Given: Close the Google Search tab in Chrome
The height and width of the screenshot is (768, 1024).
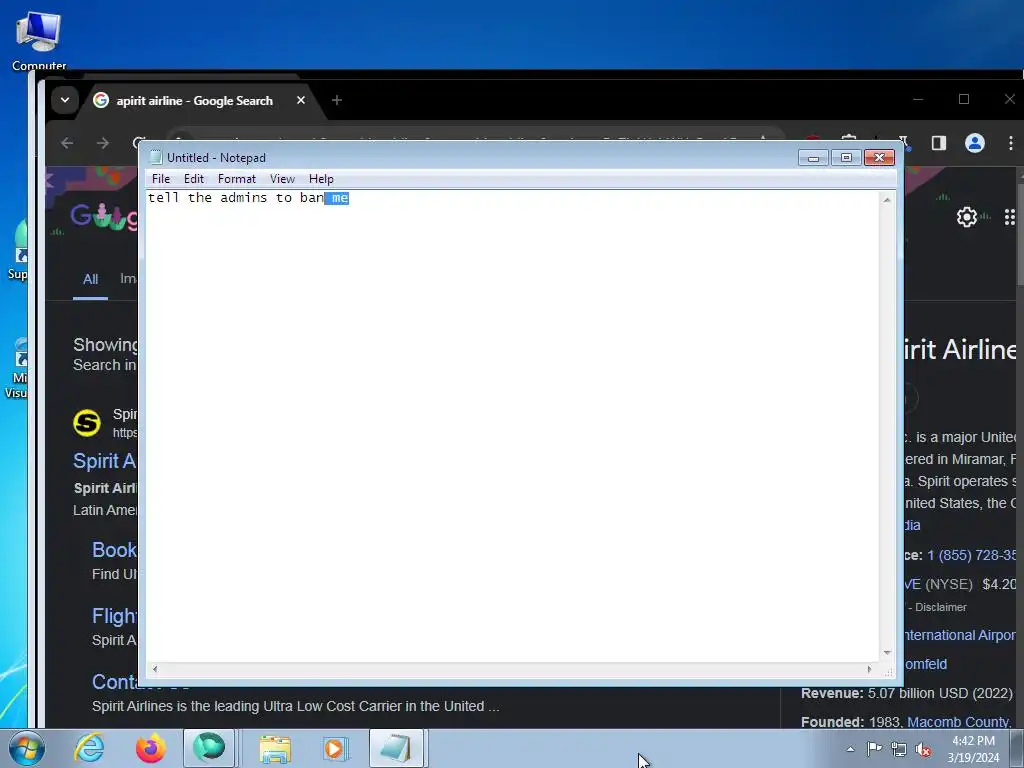Looking at the screenshot, I should (x=300, y=101).
